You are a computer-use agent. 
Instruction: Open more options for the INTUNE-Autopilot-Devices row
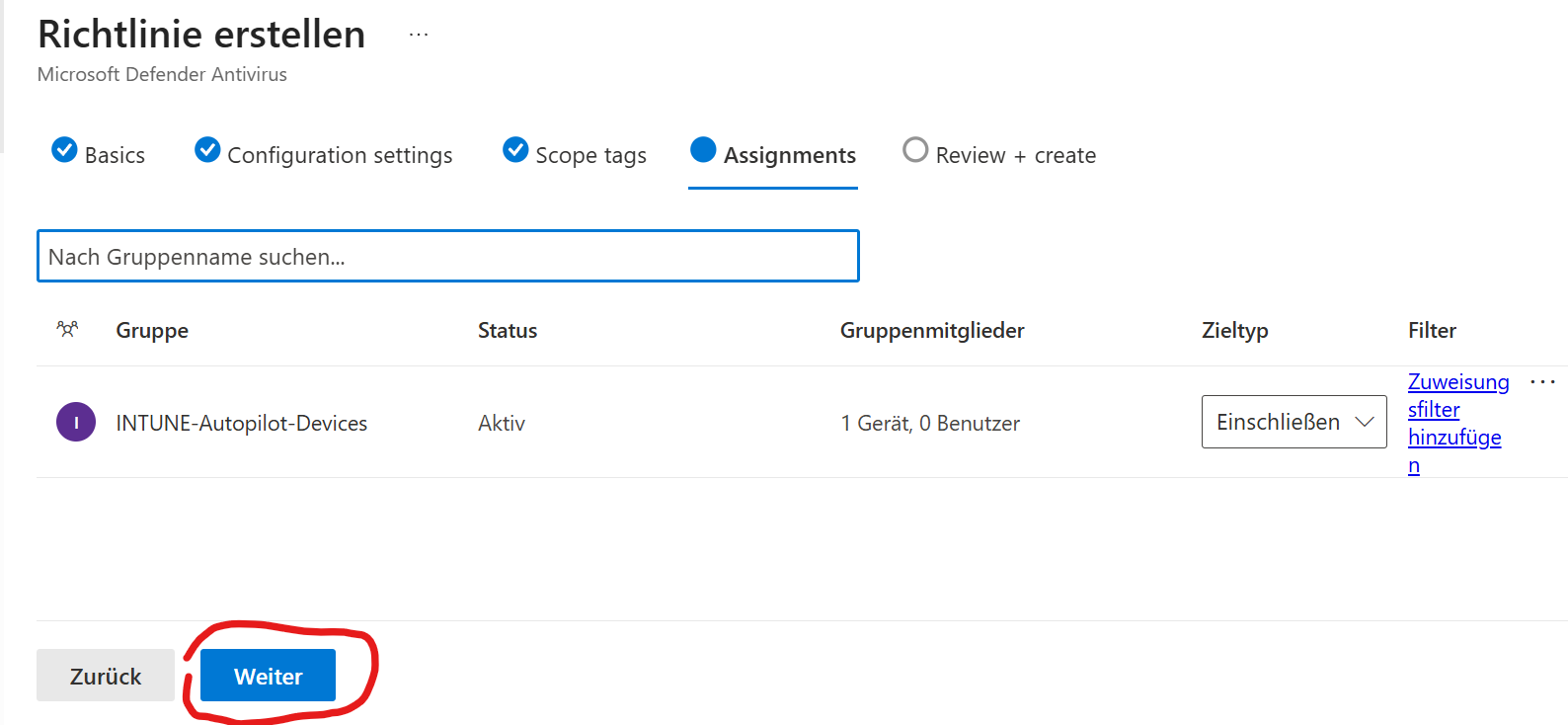click(x=1541, y=382)
